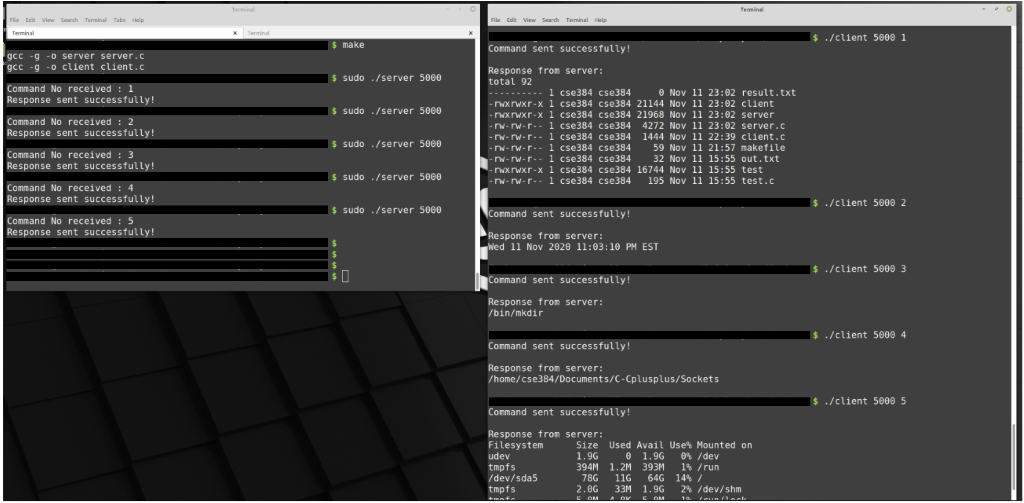Click 'Command No received : 1' line
Viewport: 1024px width, 503px height.
70,89
